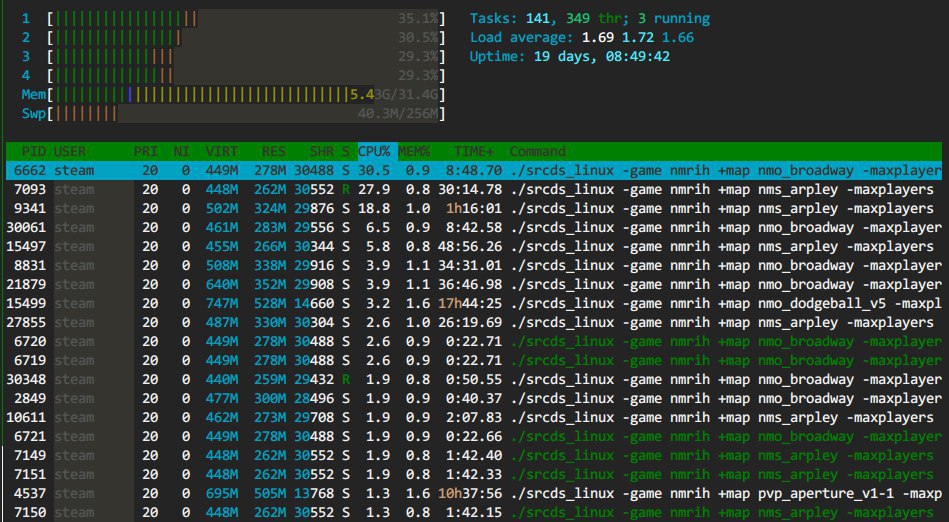Select thread row with PID 6719
Screen dimensions: 949x522
[474, 360]
